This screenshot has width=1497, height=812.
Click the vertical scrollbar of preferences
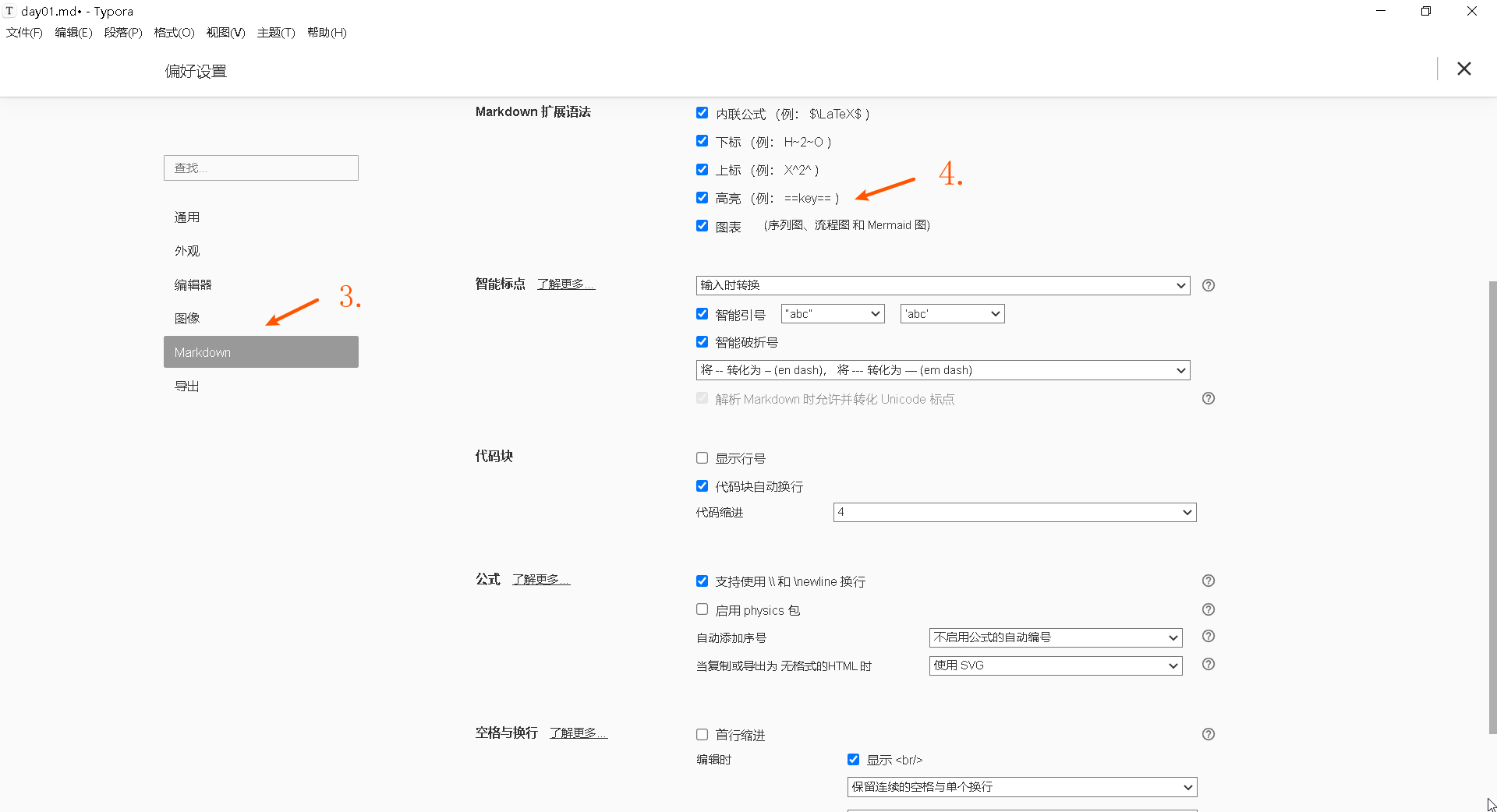1492,507
